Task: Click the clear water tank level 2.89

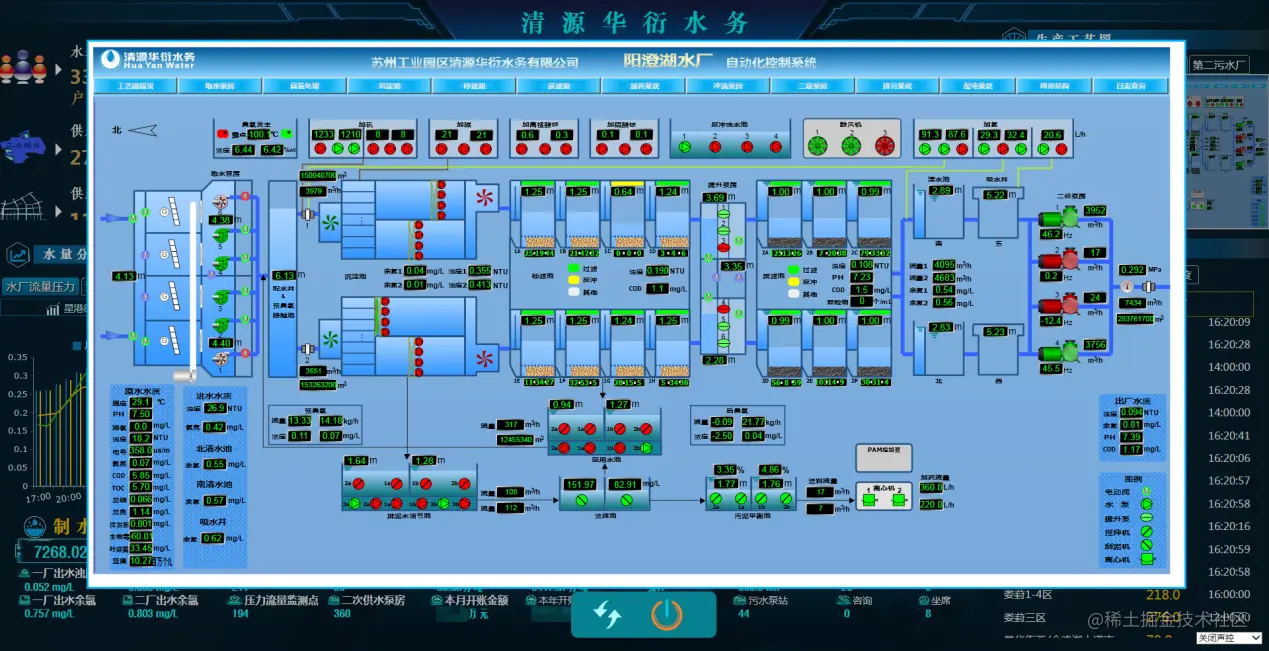Action: [941, 190]
